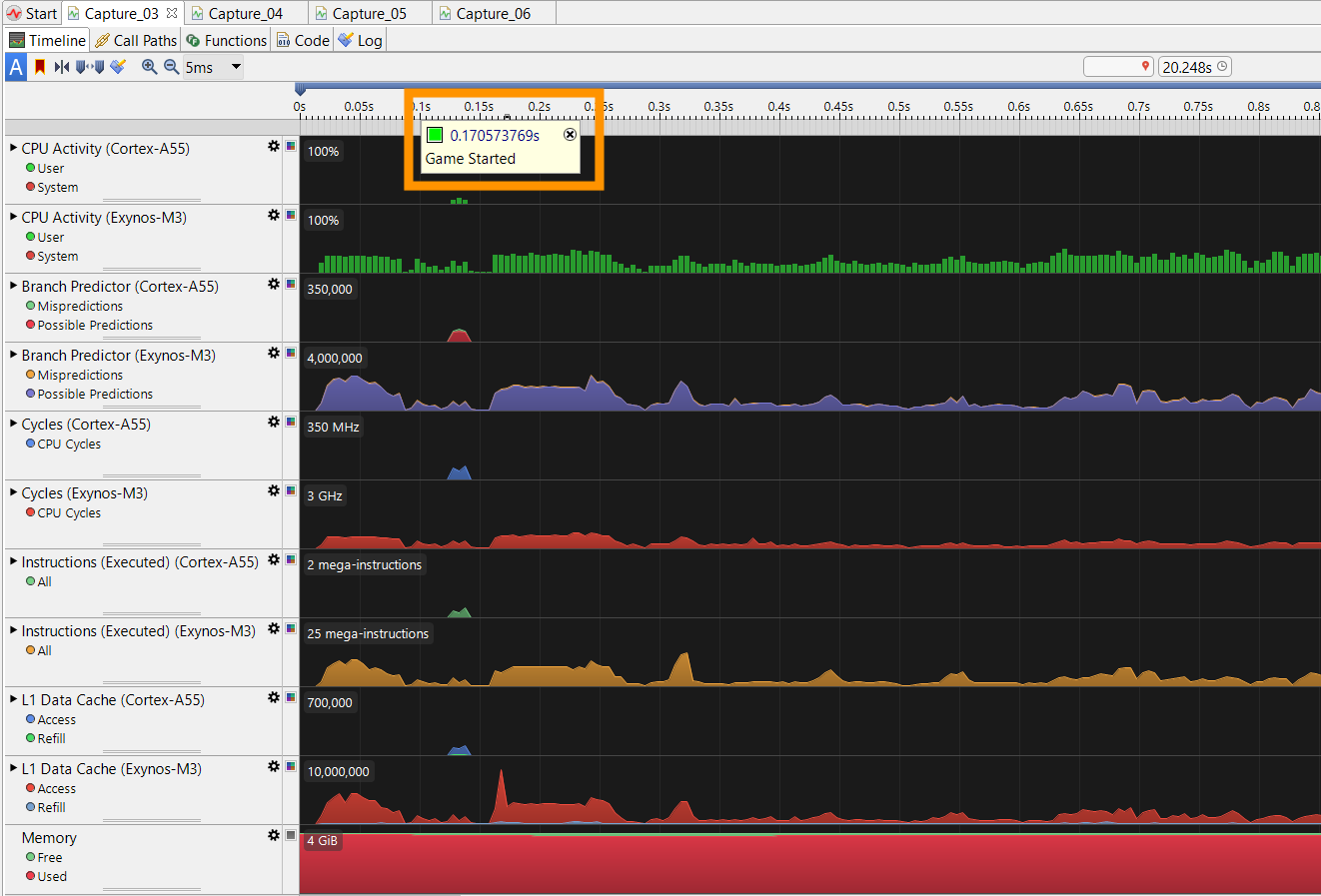This screenshot has height=896, width=1321.
Task: Open settings gear for CPU Activity (Exynos-M3)
Action: coord(274,215)
